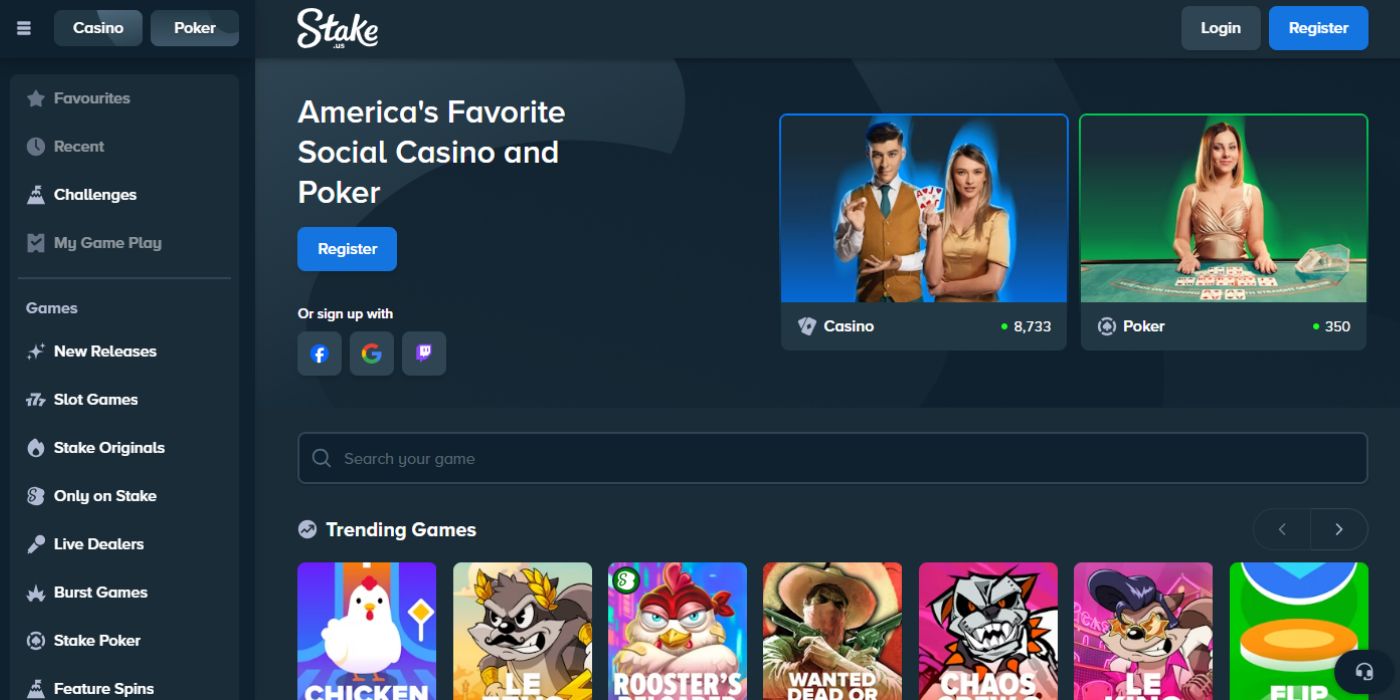Open the Chicken game thumbnail
This screenshot has width=1400, height=700.
coord(367,631)
